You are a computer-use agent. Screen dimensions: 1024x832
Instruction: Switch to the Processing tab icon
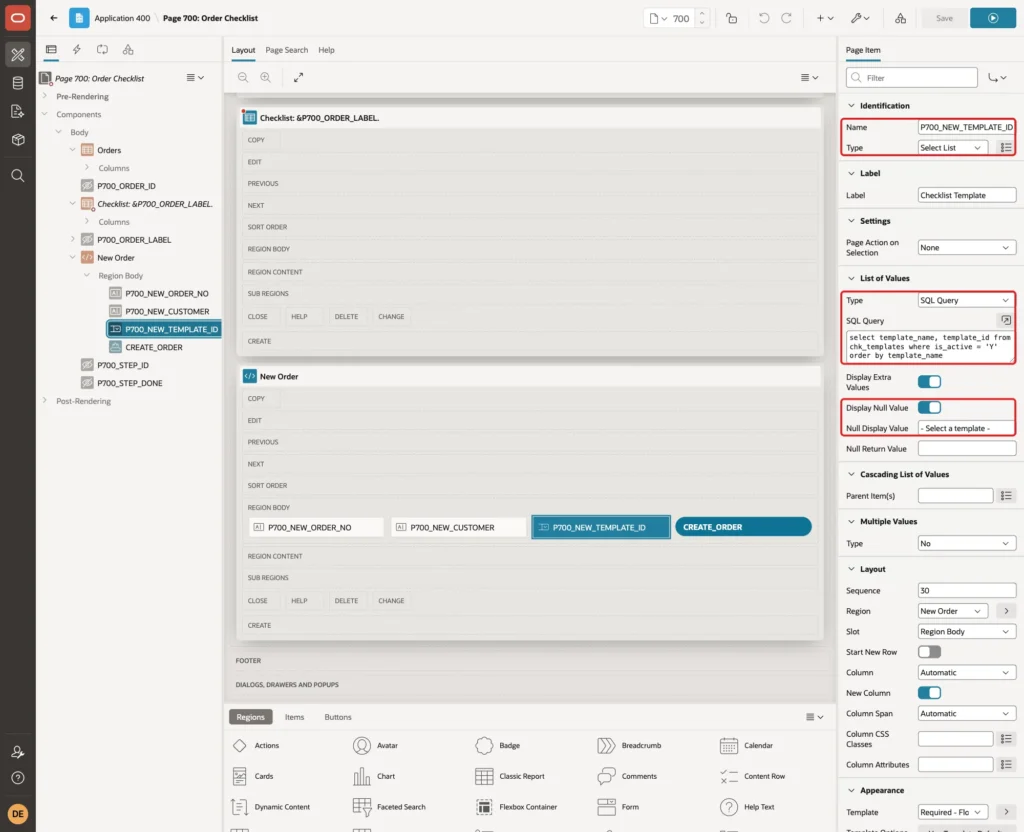coord(103,50)
